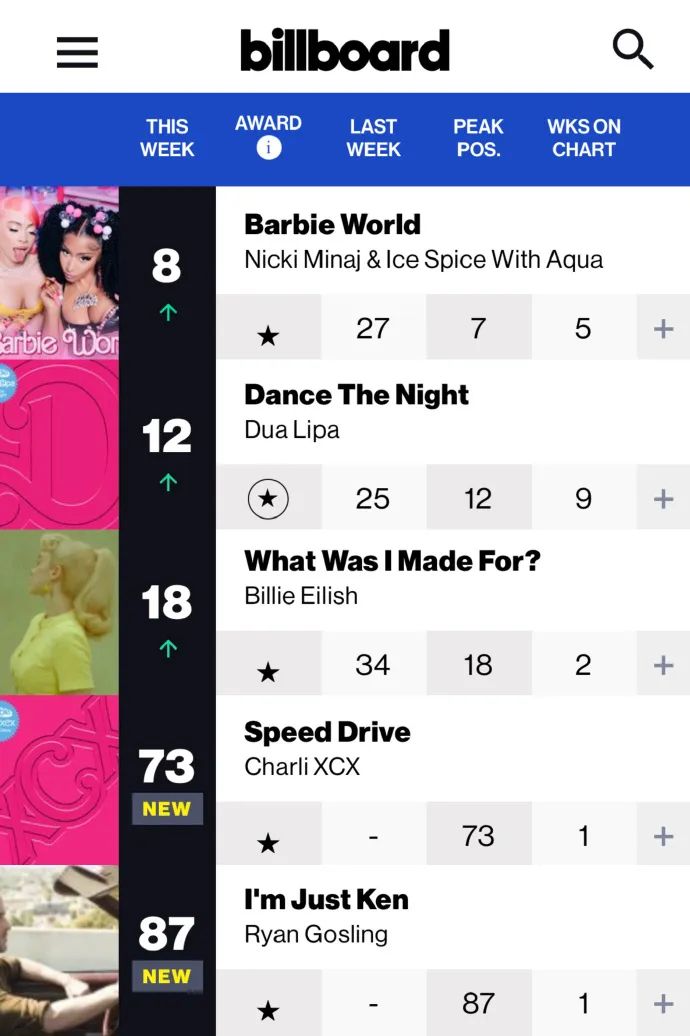690x1036 pixels.
Task: Click award star for What Was I Made For?
Action: [x=268, y=672]
